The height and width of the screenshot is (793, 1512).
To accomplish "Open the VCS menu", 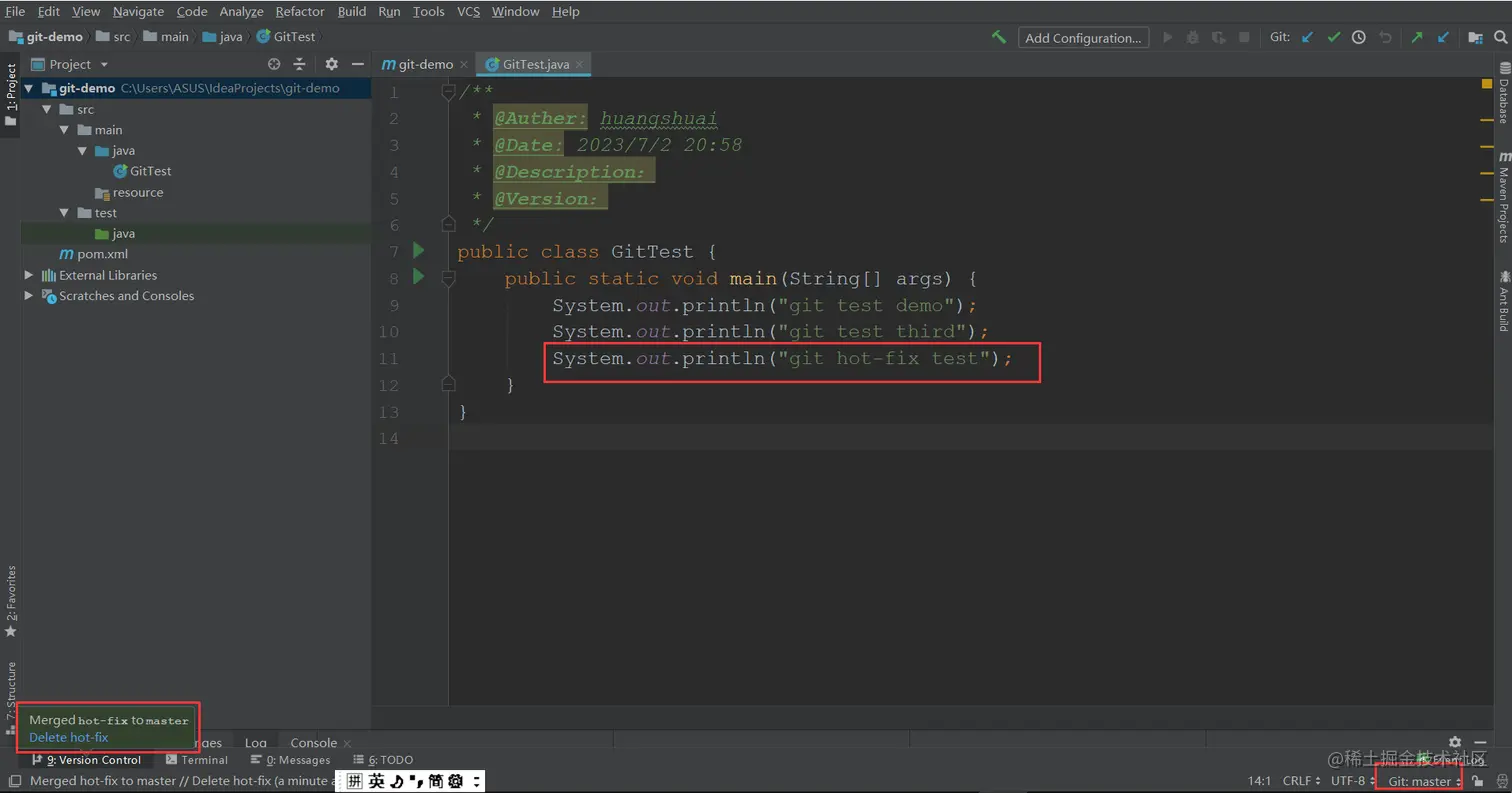I will coord(468,11).
